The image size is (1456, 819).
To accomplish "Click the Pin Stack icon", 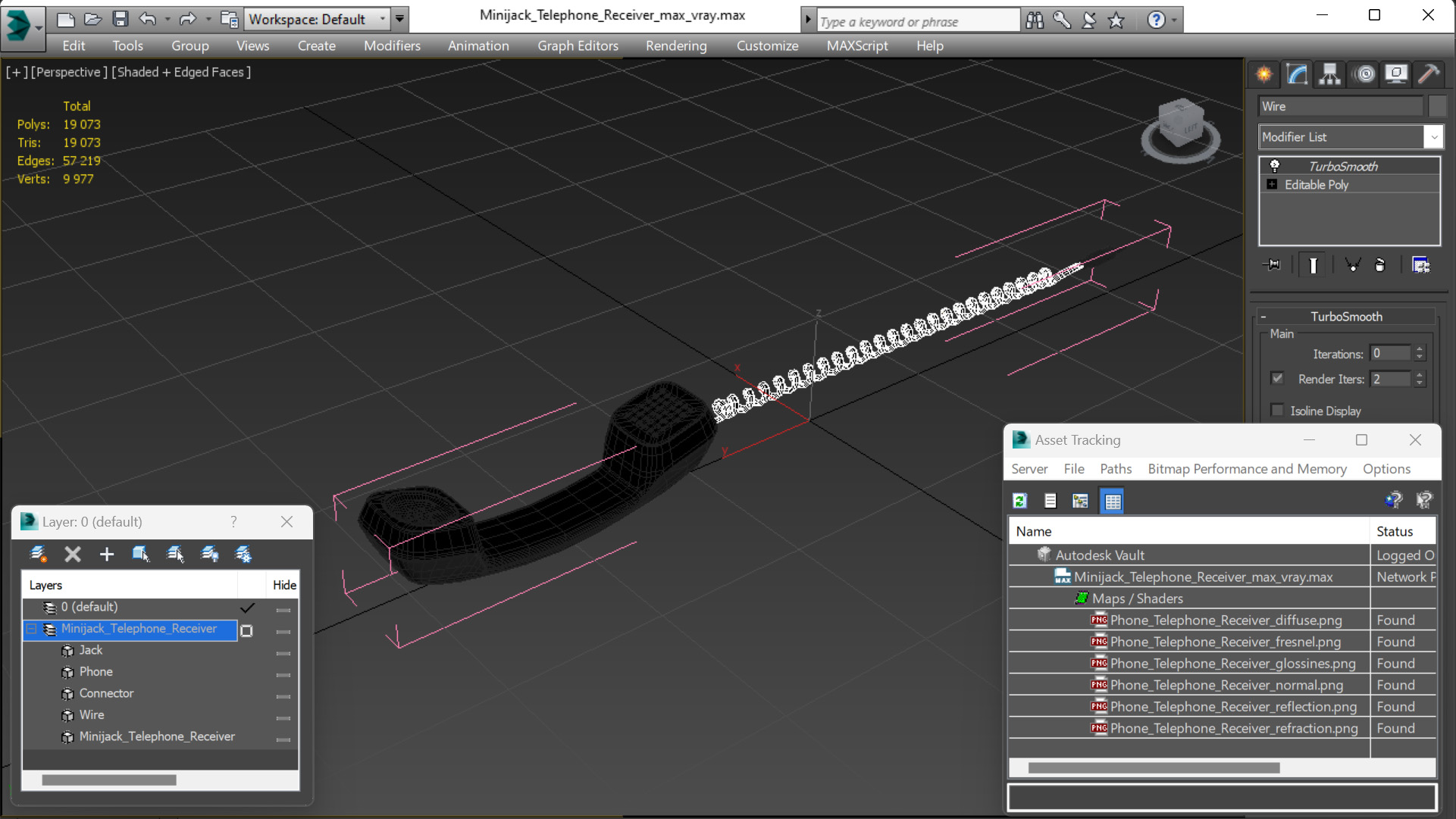I will click(x=1273, y=265).
